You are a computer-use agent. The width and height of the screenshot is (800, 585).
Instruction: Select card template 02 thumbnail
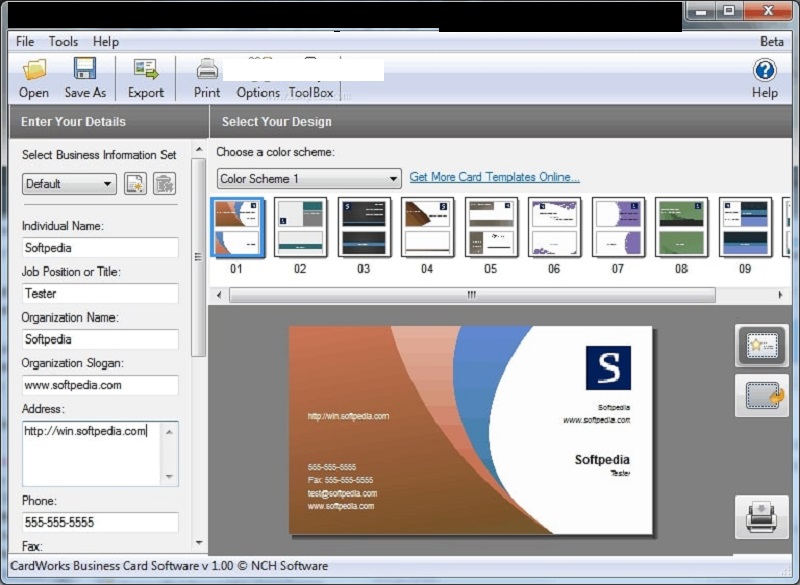(300, 227)
